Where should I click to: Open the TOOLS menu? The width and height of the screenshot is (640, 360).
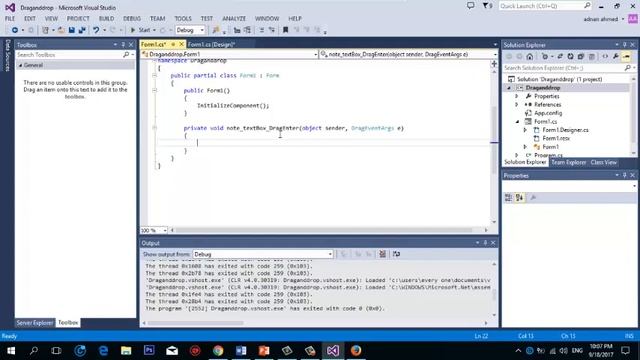point(183,19)
